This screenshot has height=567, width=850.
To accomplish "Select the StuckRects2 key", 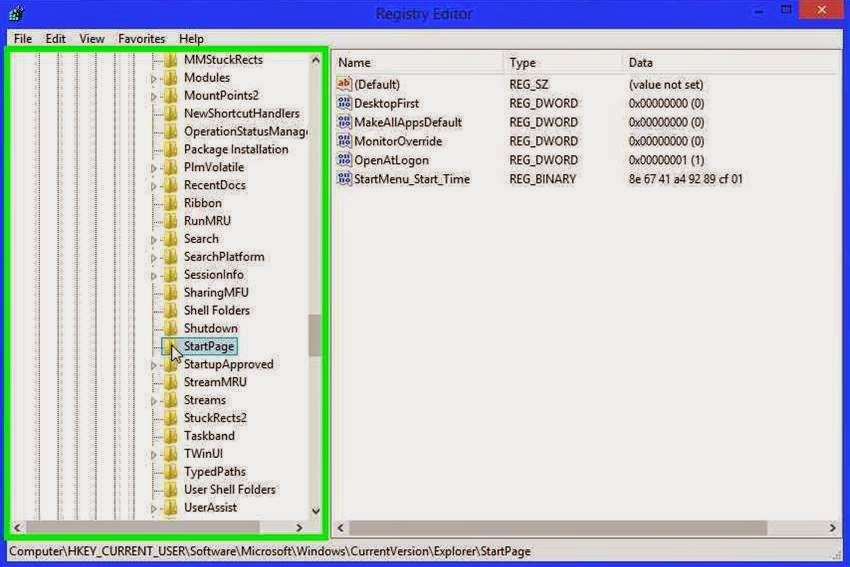I will click(x=215, y=417).
